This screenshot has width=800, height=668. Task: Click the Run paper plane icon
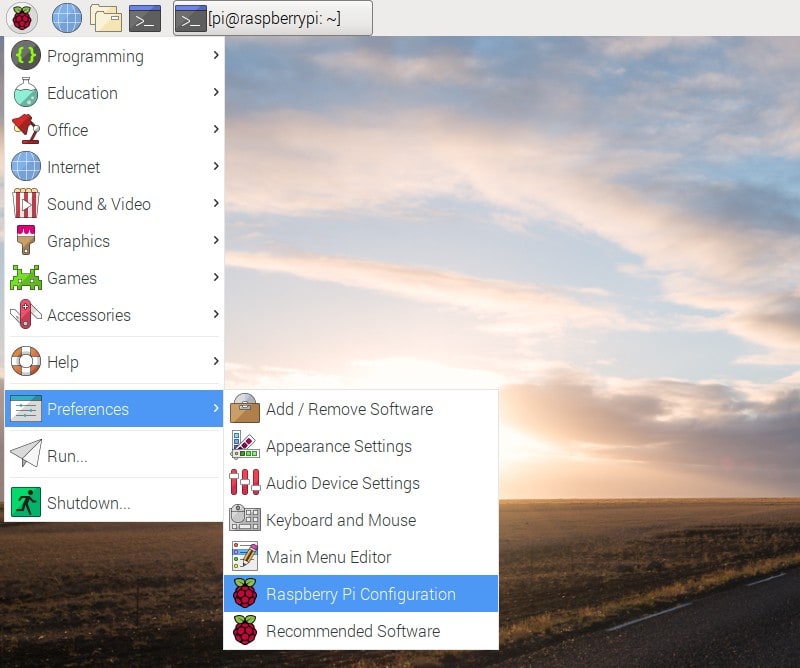[26, 454]
